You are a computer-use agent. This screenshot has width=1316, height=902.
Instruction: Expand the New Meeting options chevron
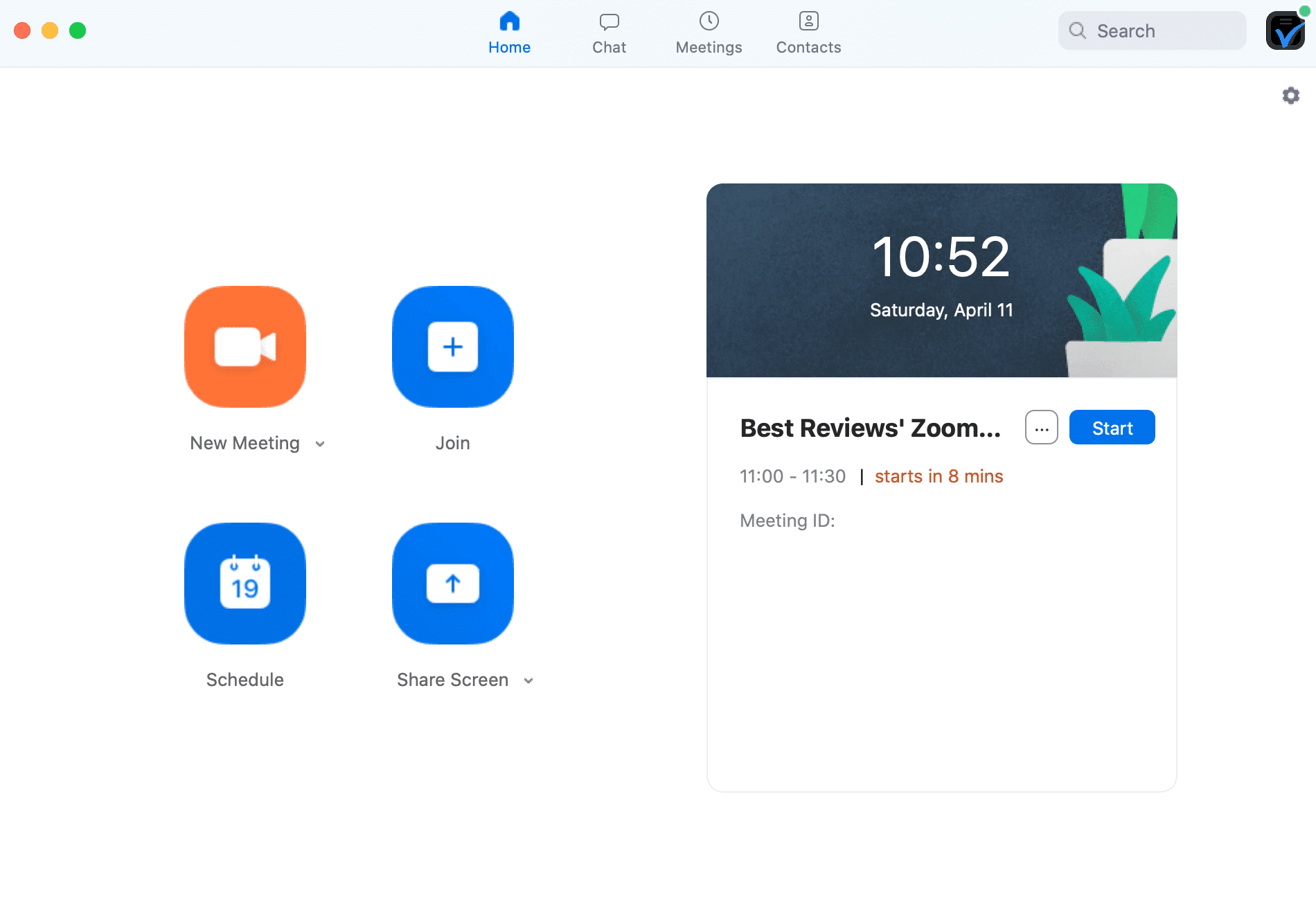pyautogui.click(x=320, y=444)
